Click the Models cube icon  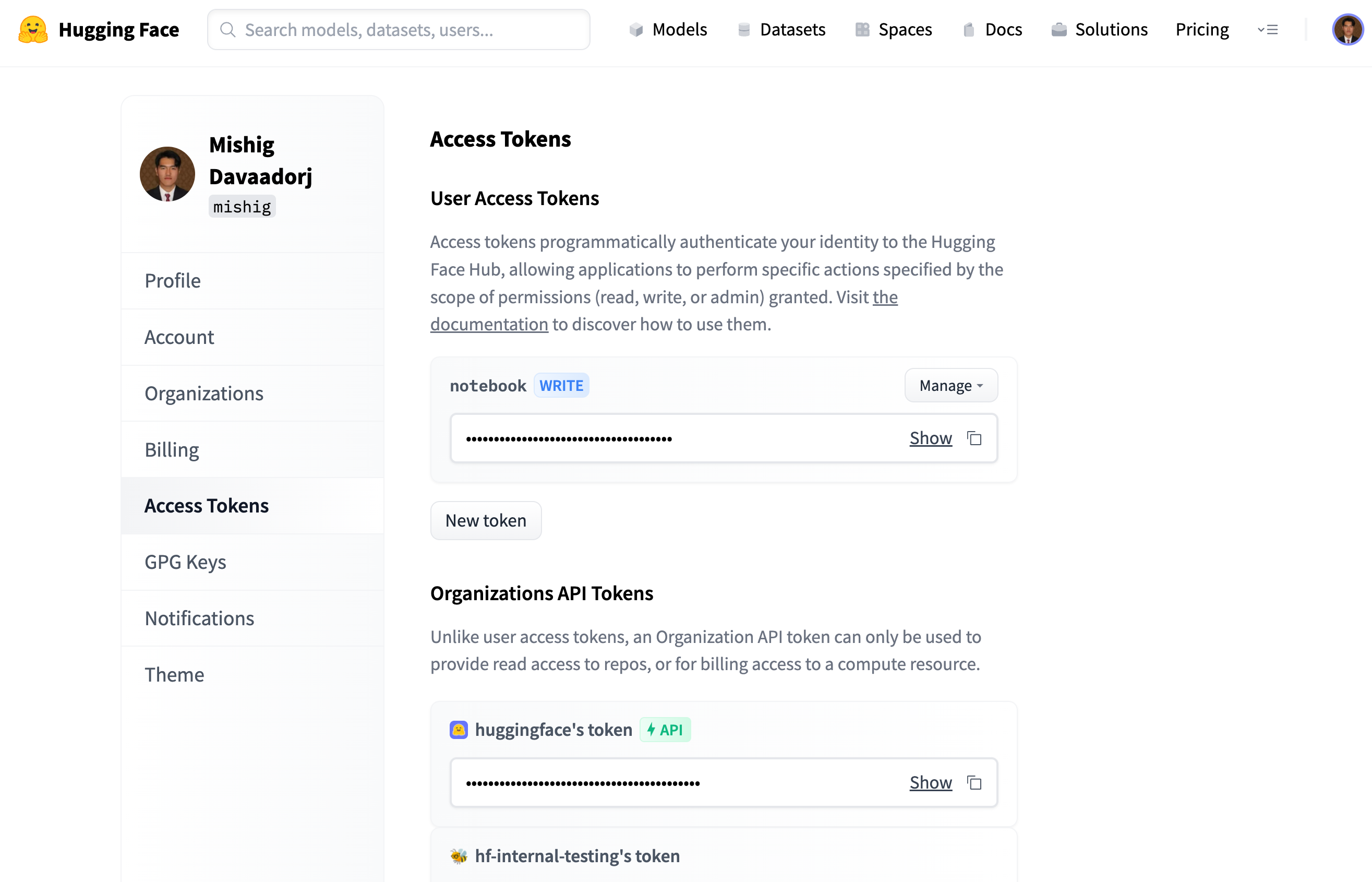pos(636,30)
